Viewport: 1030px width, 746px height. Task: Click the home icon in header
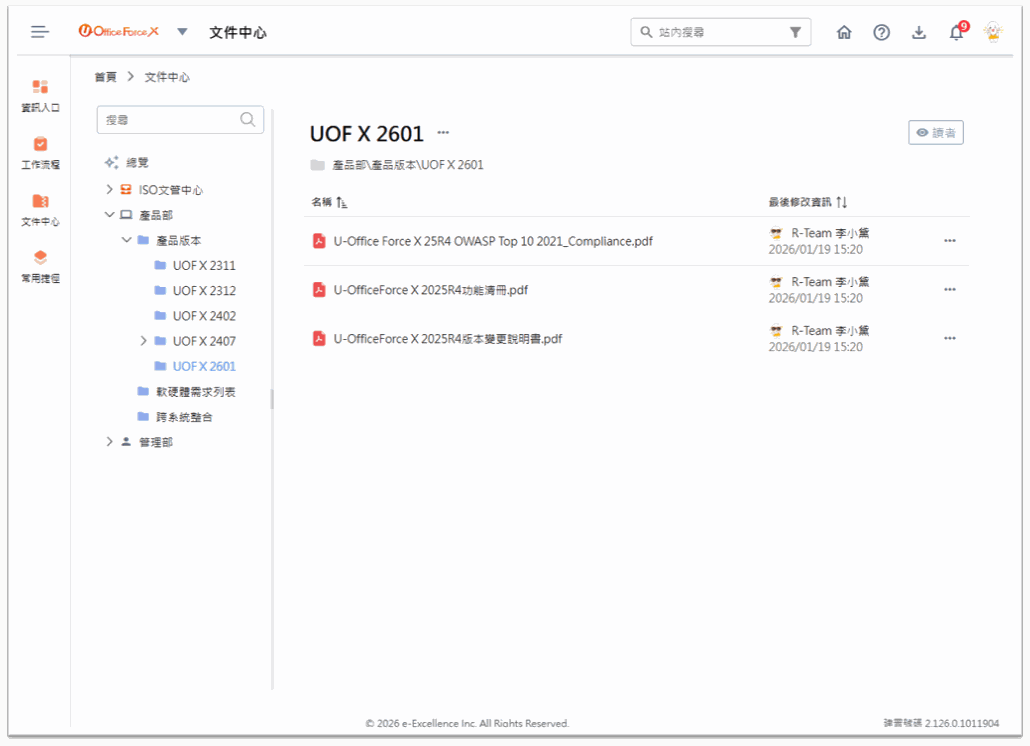(844, 32)
